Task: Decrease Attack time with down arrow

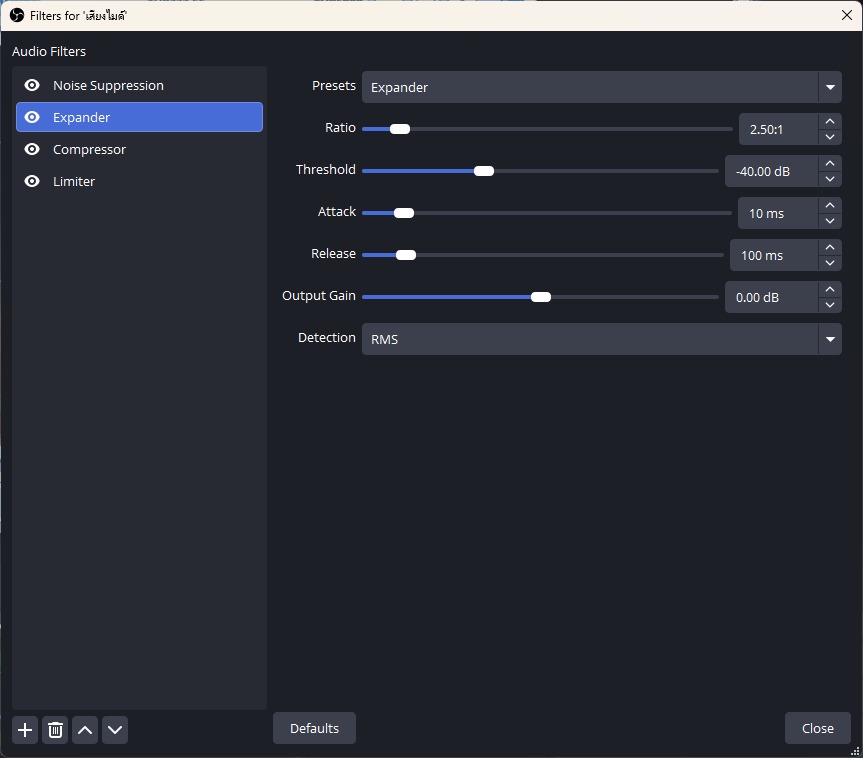Action: (x=830, y=221)
